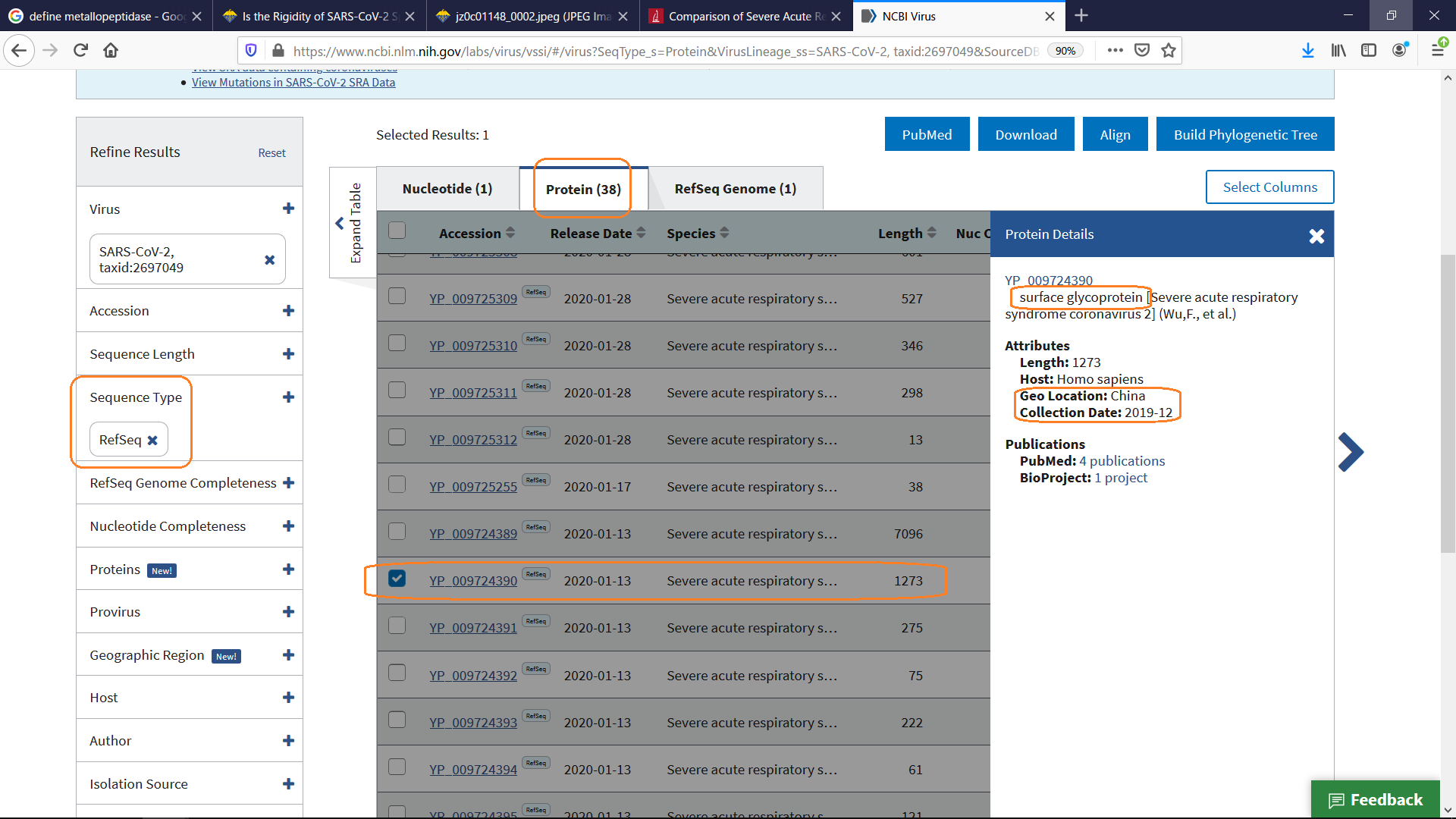Expand the Host filter section
The width and height of the screenshot is (1456, 819).
pos(288,697)
